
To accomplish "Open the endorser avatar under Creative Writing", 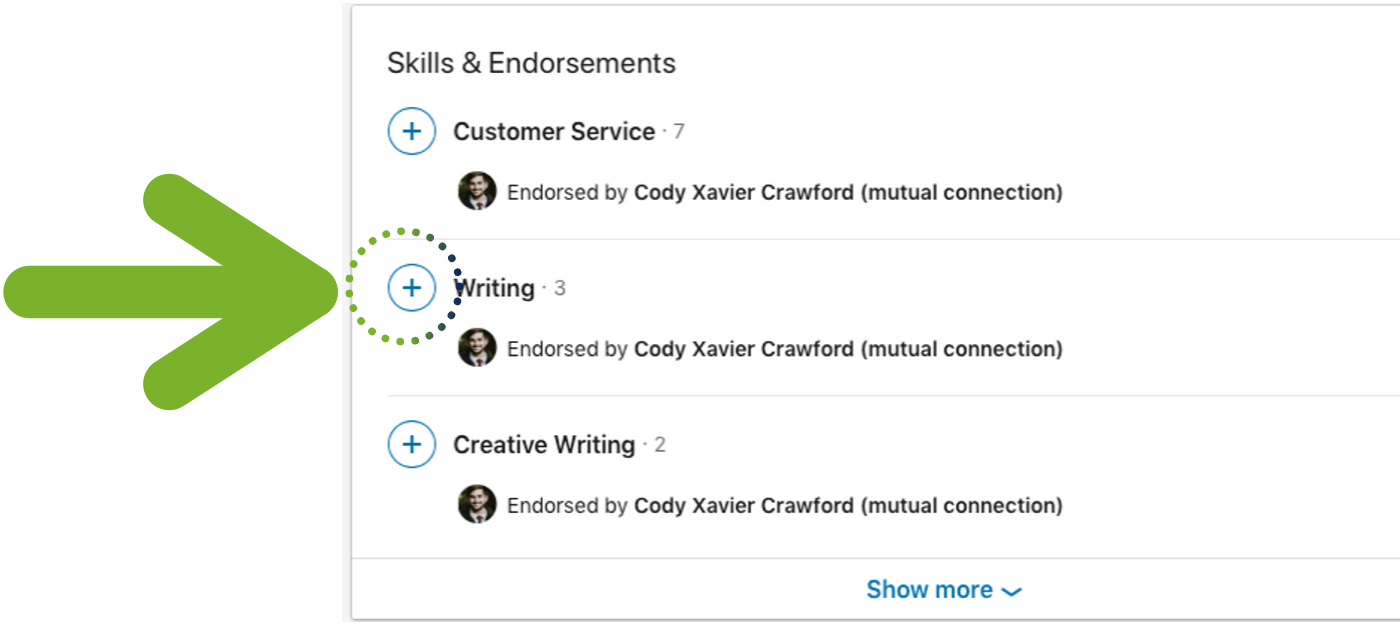I will 477,505.
